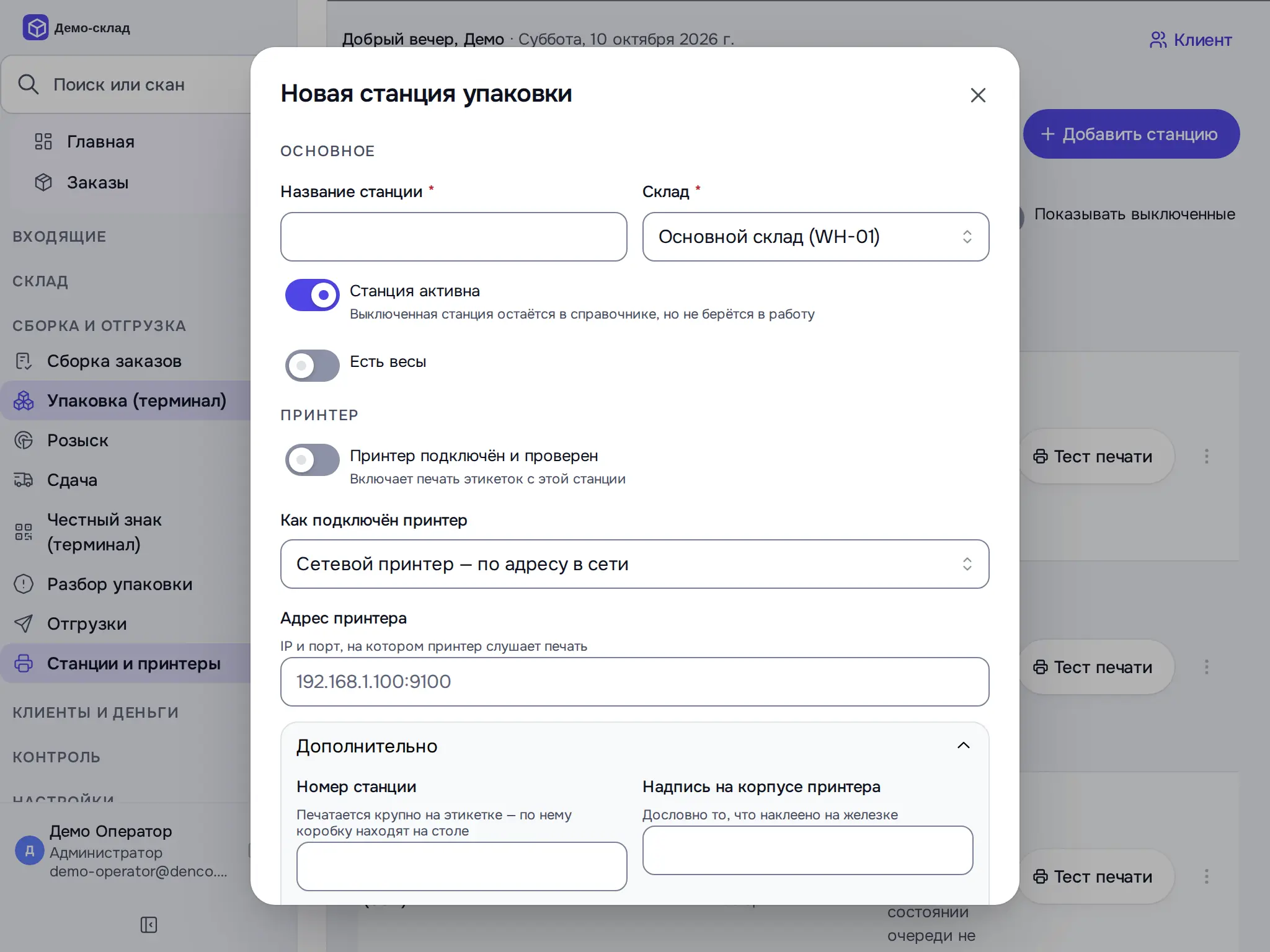
Task: Close the Новая станция упаковки dialog
Action: [978, 95]
